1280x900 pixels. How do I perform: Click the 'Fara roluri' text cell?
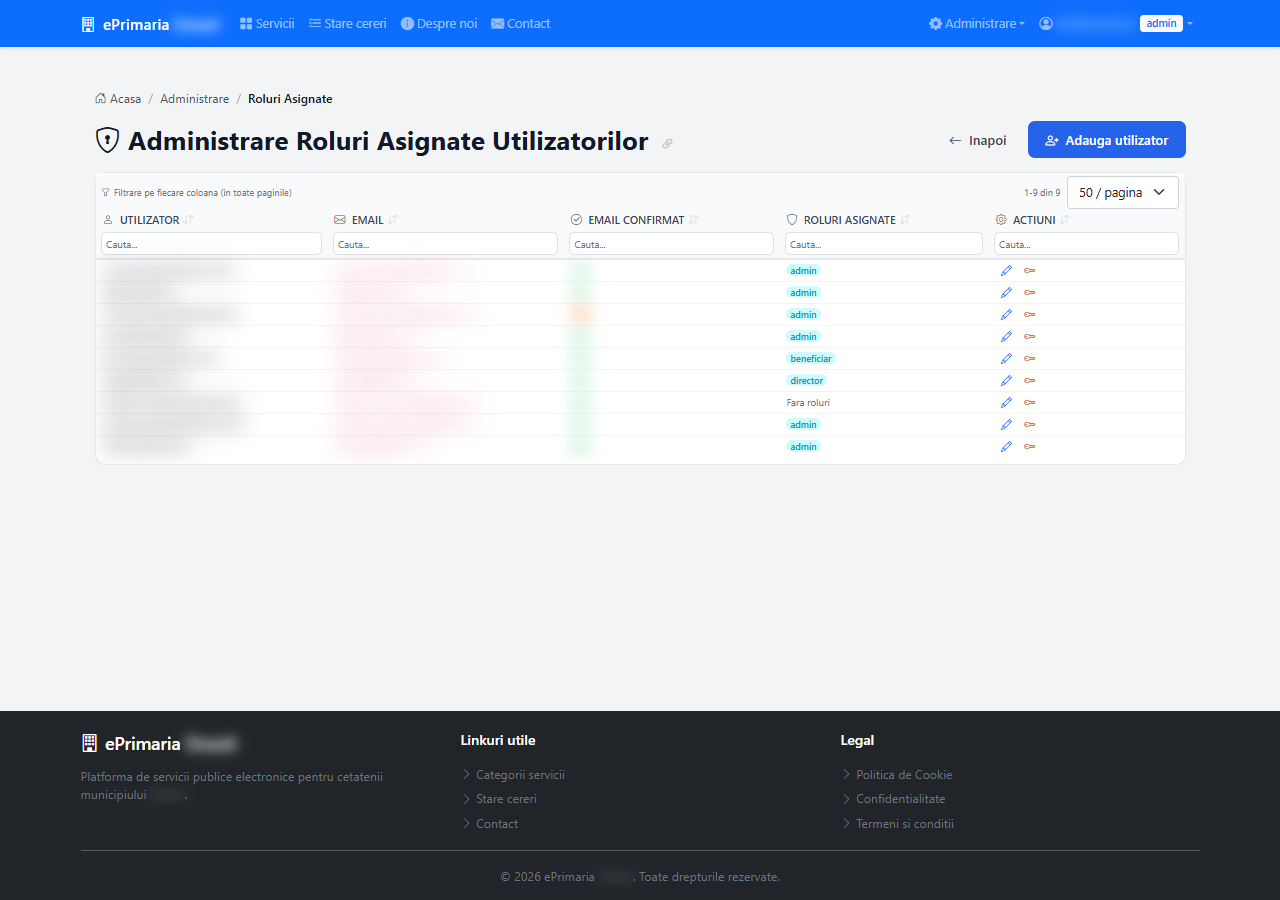808,403
